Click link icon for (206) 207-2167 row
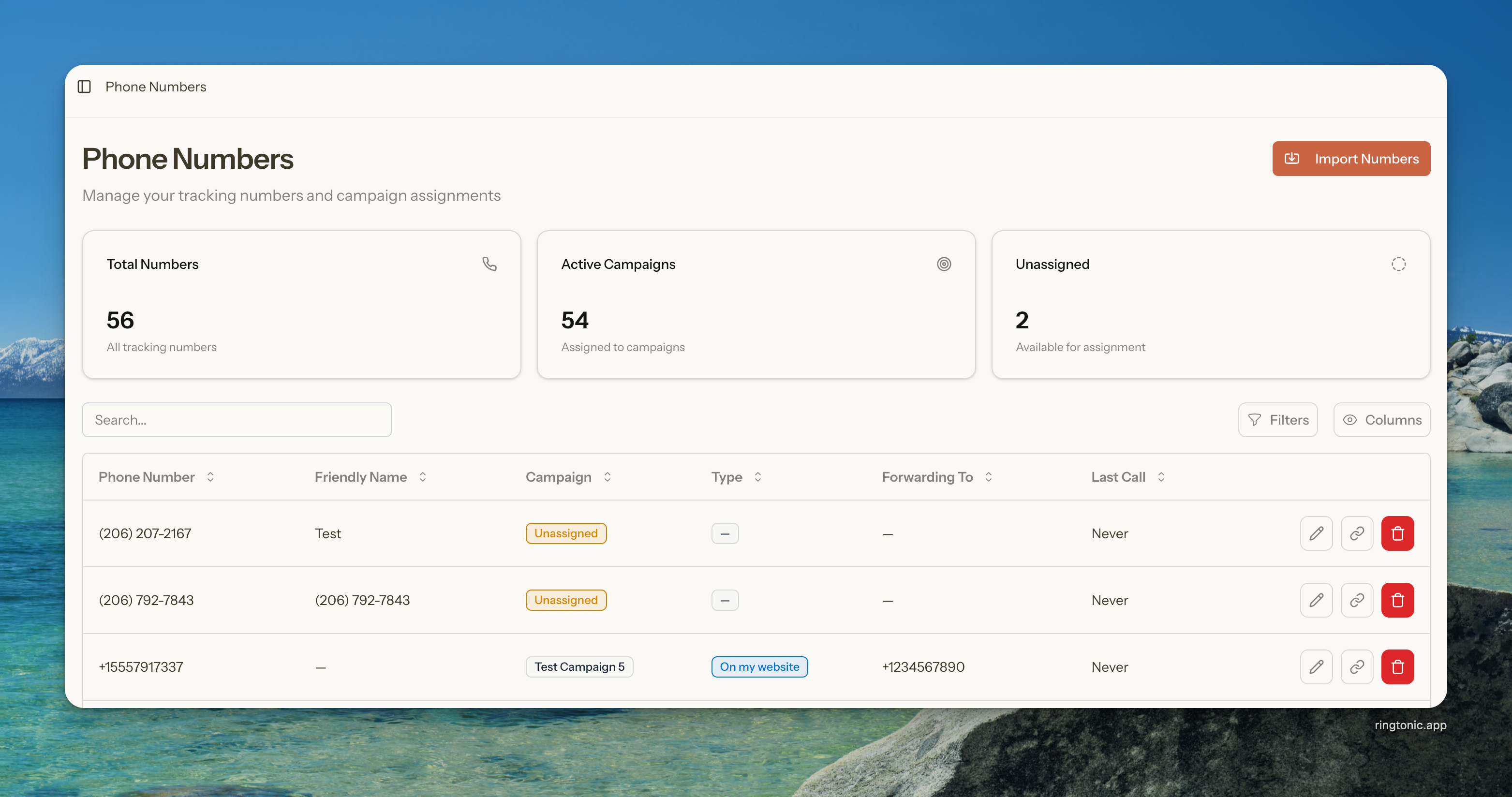This screenshot has width=1512, height=797. tap(1356, 533)
